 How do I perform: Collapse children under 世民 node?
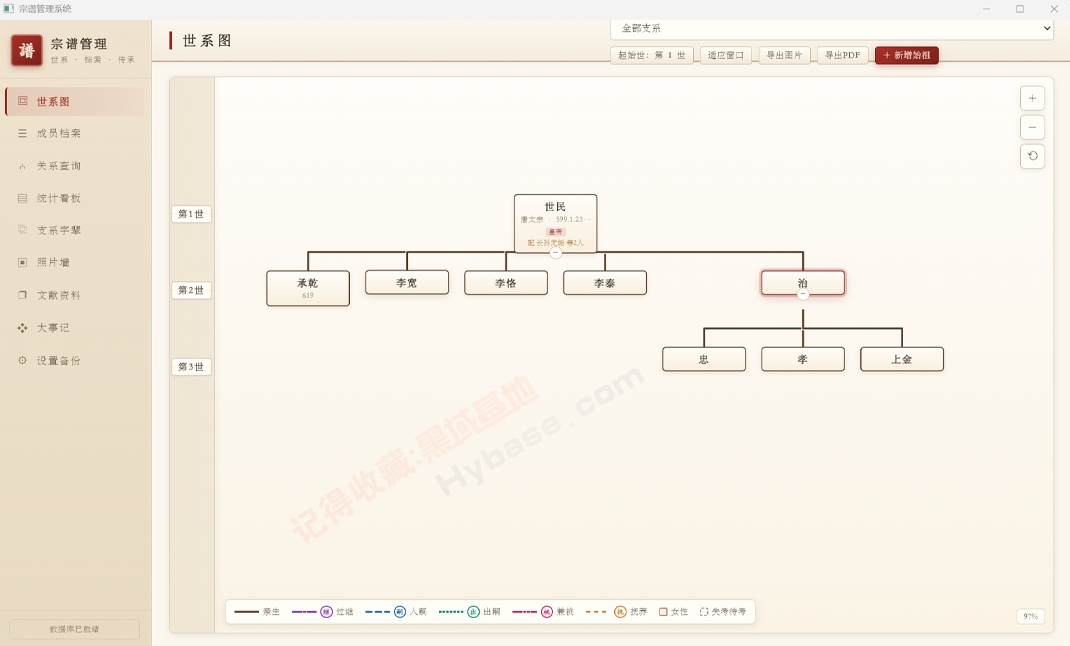click(555, 253)
